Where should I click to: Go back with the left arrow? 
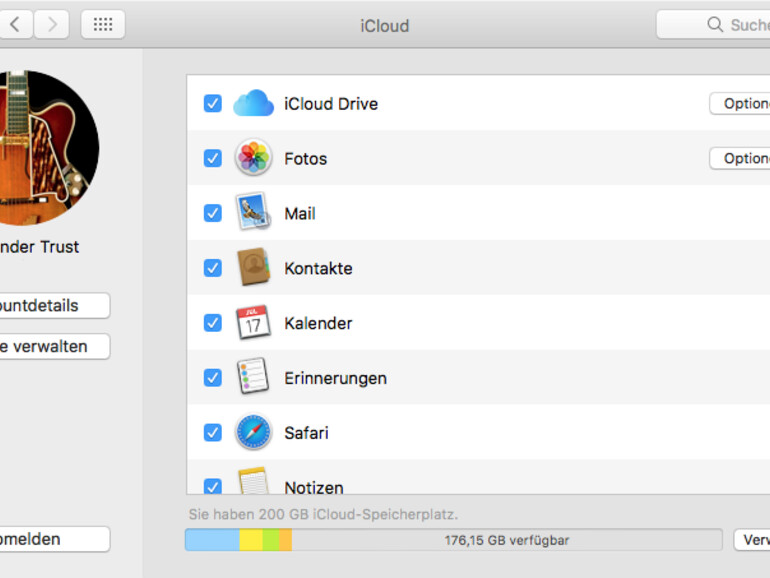[x=15, y=24]
